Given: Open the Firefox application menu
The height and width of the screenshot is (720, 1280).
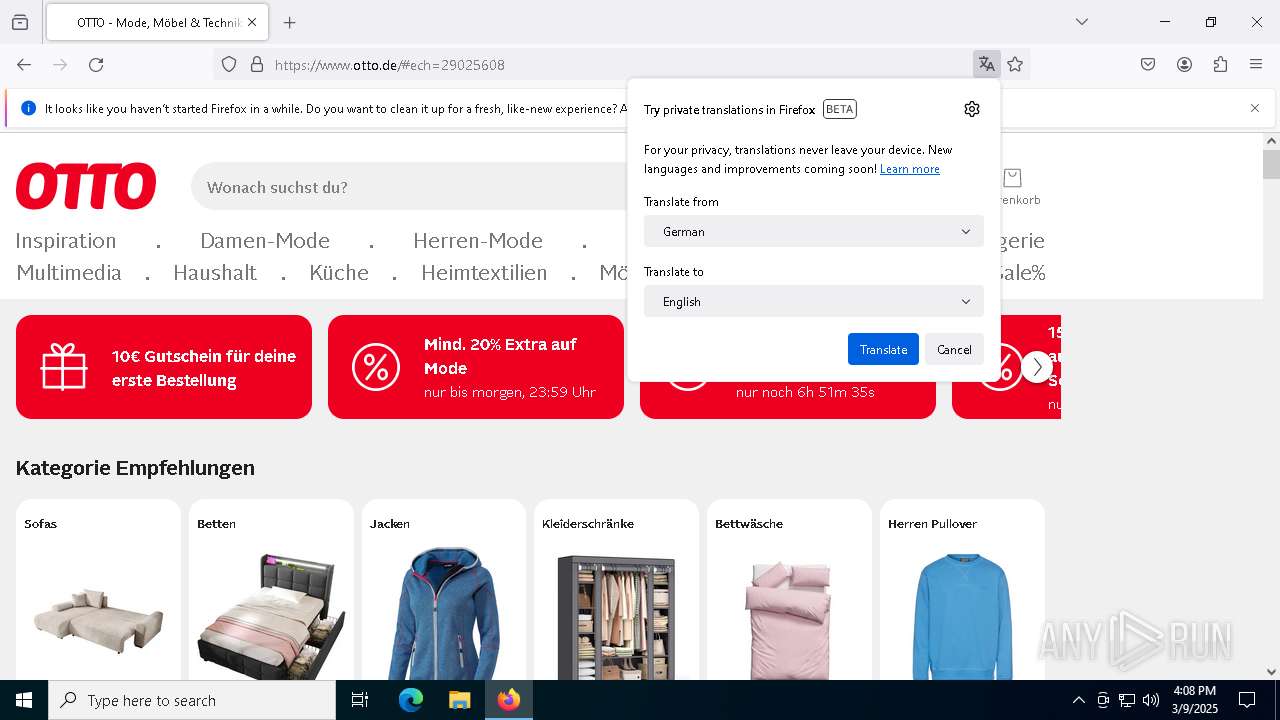Looking at the screenshot, I should (1256, 65).
